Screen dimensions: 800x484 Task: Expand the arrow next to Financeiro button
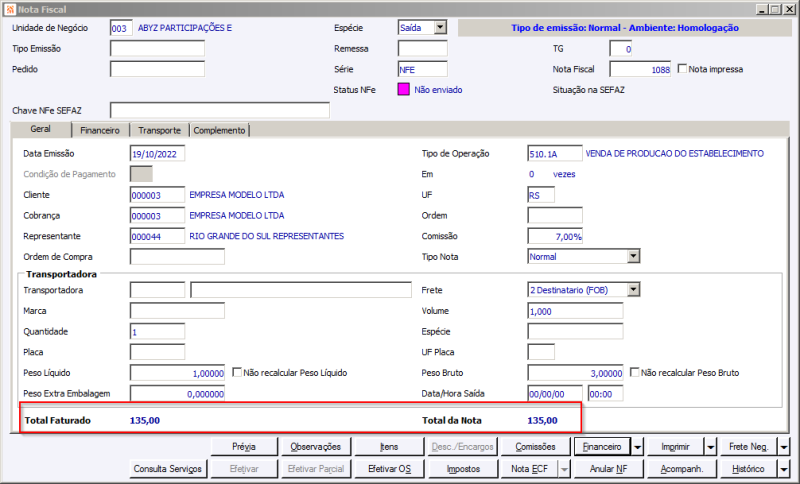[638, 447]
